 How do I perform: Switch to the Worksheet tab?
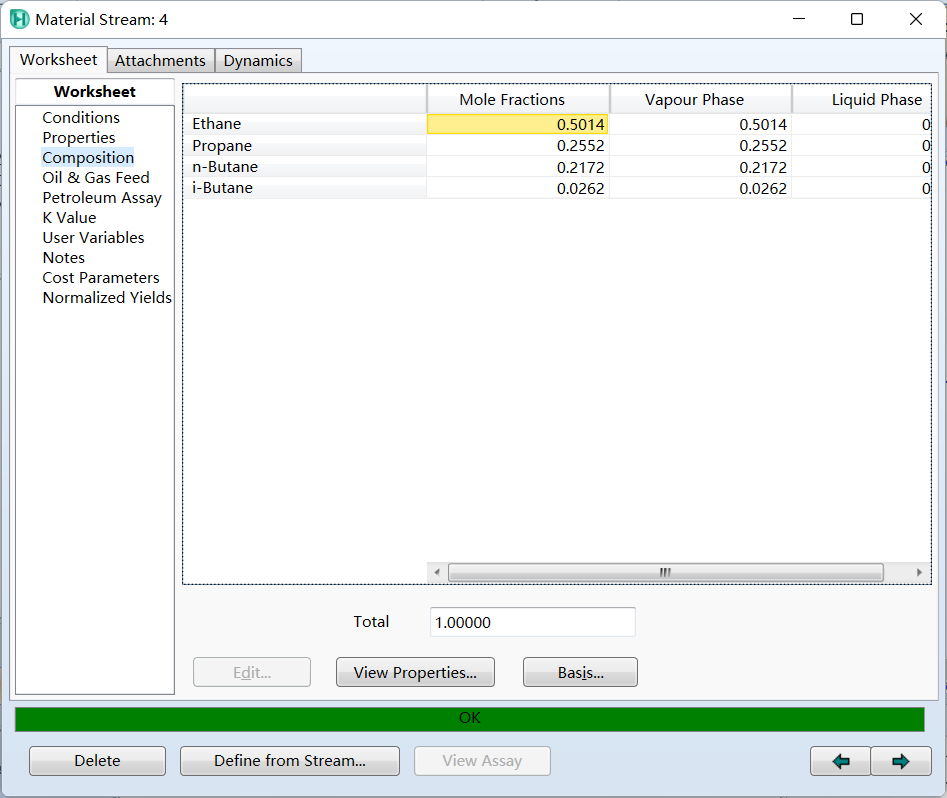coord(58,60)
